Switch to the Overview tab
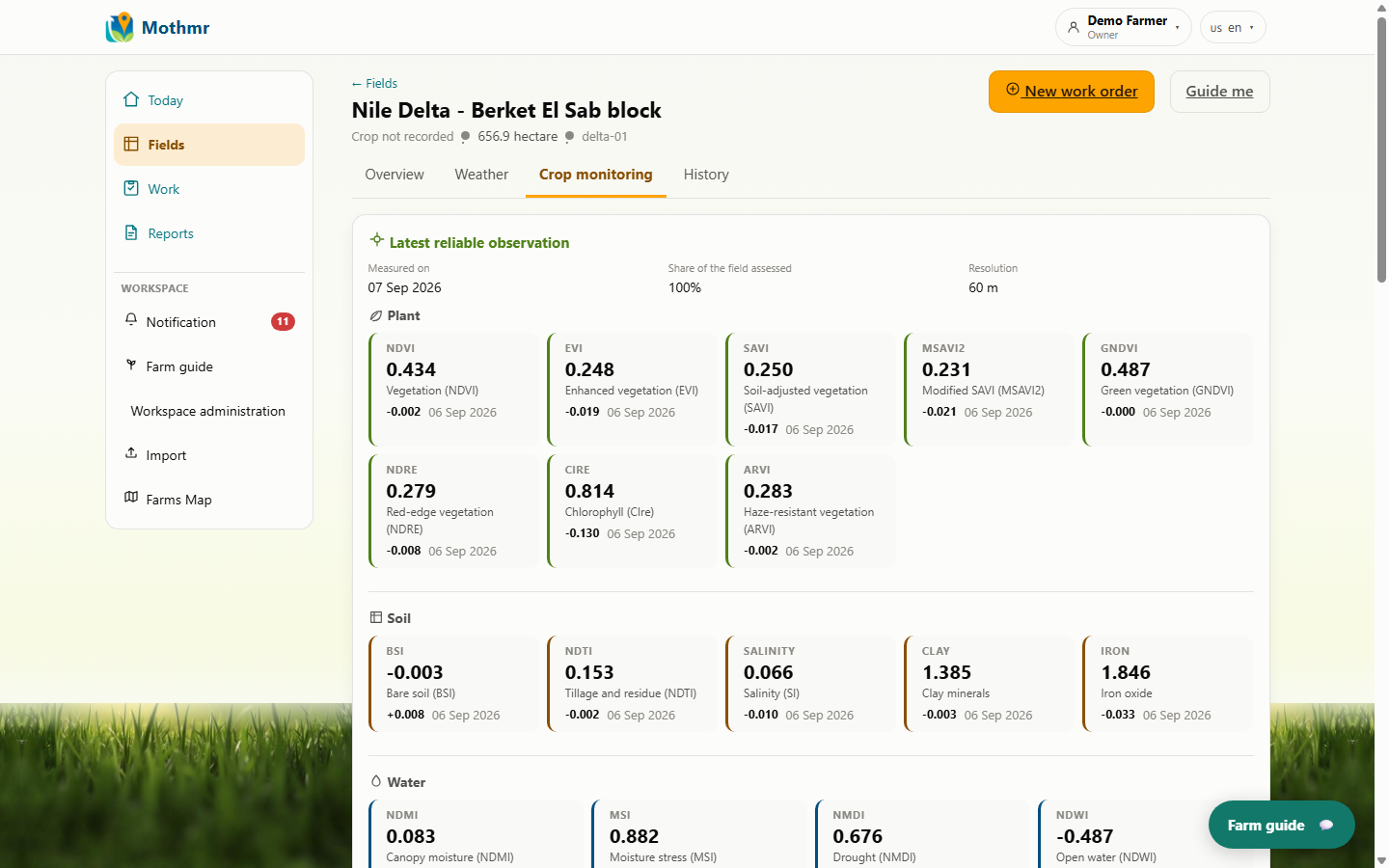Image resolution: width=1389 pixels, height=868 pixels. (395, 175)
